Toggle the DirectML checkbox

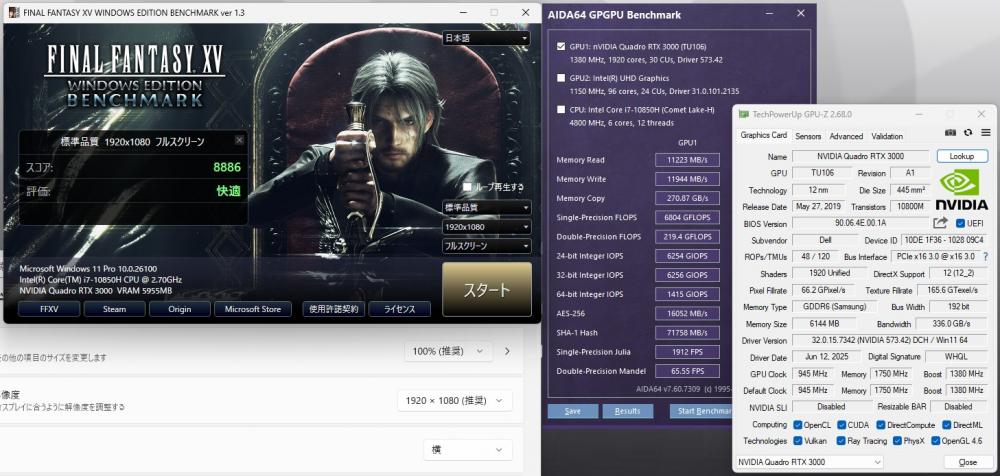(947, 425)
